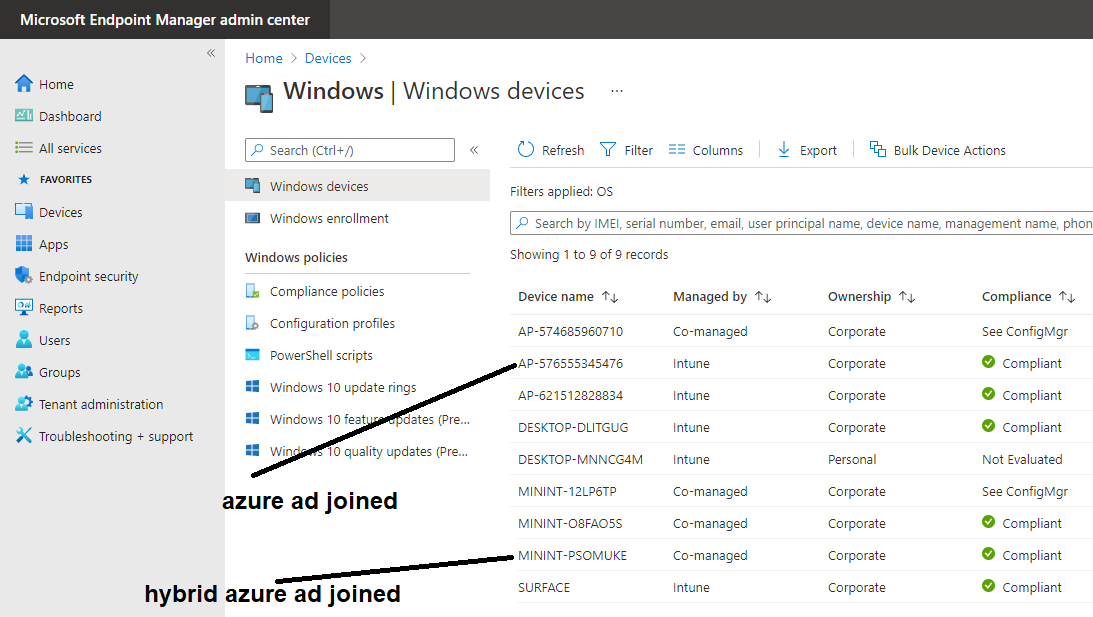Click the Windows 10 update rings logo icon

click(x=252, y=386)
